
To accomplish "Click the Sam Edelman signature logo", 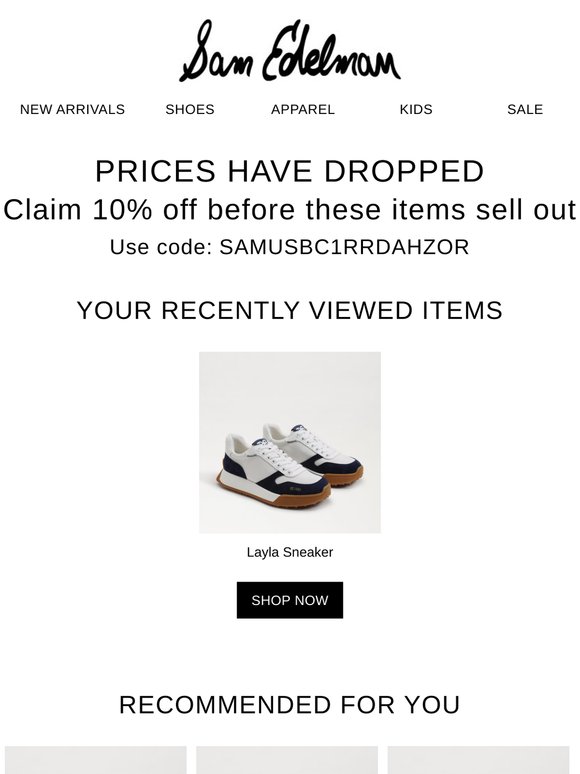I will coord(290,50).
